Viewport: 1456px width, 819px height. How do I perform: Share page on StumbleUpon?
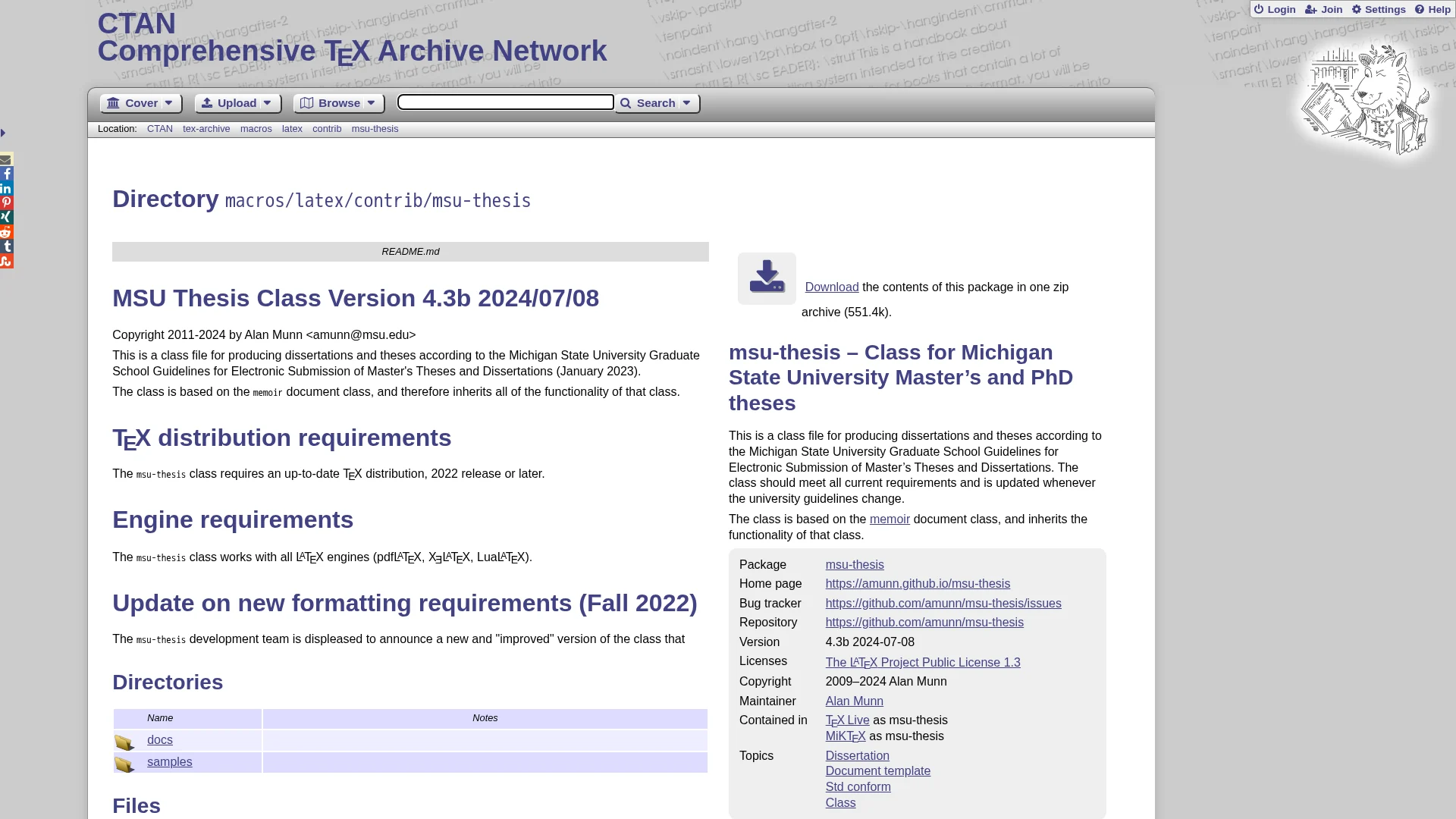coord(6,261)
